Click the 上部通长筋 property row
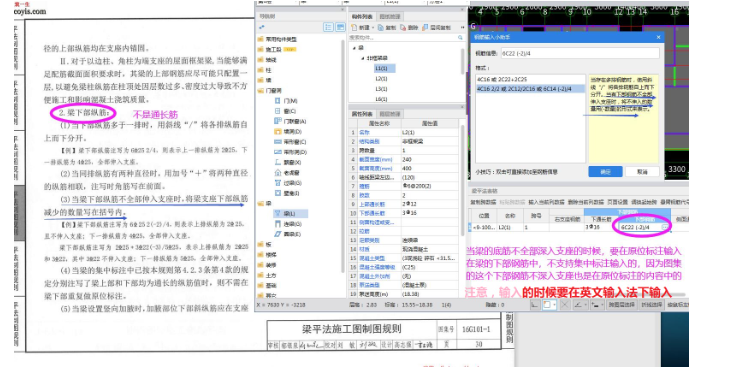This screenshot has width=756, height=368. tap(403, 204)
